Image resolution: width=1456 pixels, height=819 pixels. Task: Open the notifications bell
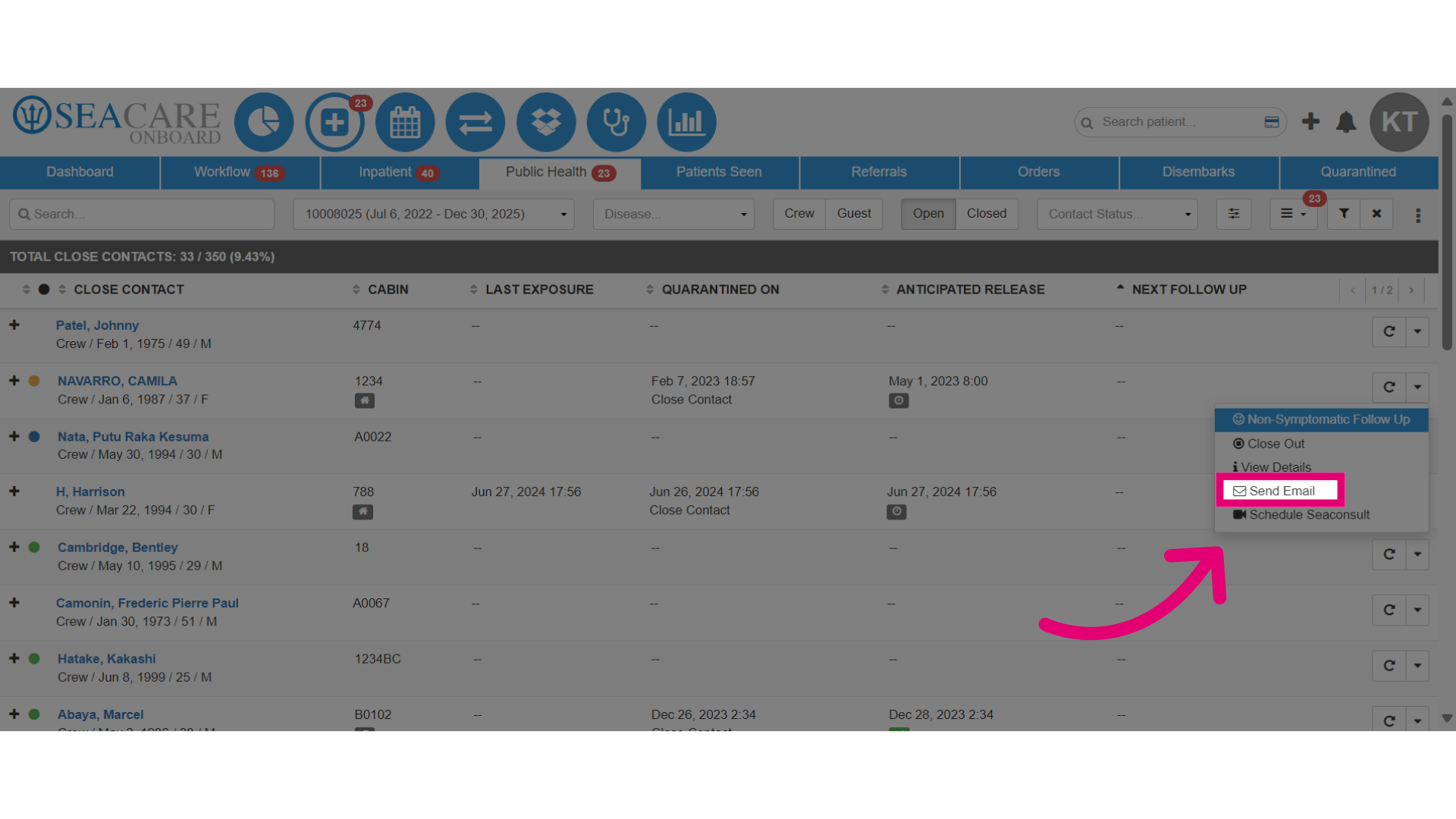point(1346,122)
